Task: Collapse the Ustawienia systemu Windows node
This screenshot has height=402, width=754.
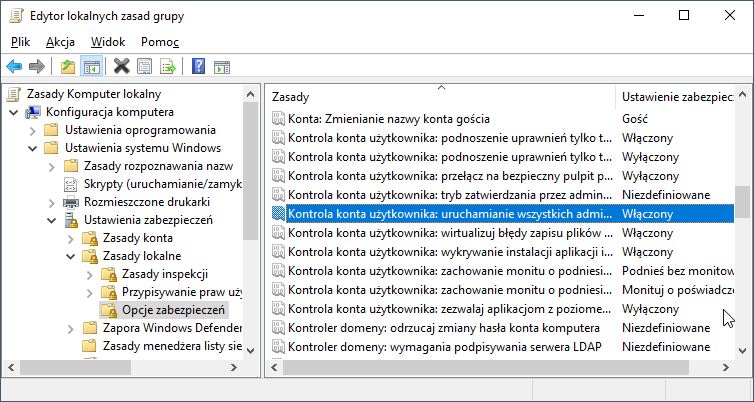Action: pos(33,149)
